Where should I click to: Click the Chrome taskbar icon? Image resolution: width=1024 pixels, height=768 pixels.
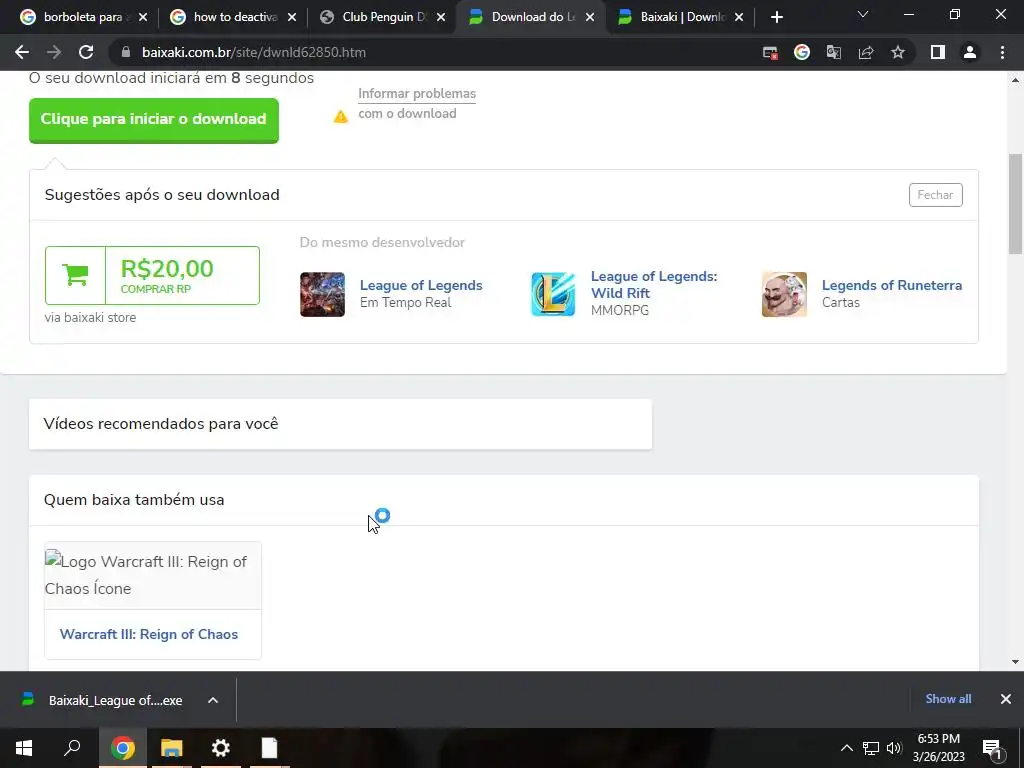[x=122, y=748]
